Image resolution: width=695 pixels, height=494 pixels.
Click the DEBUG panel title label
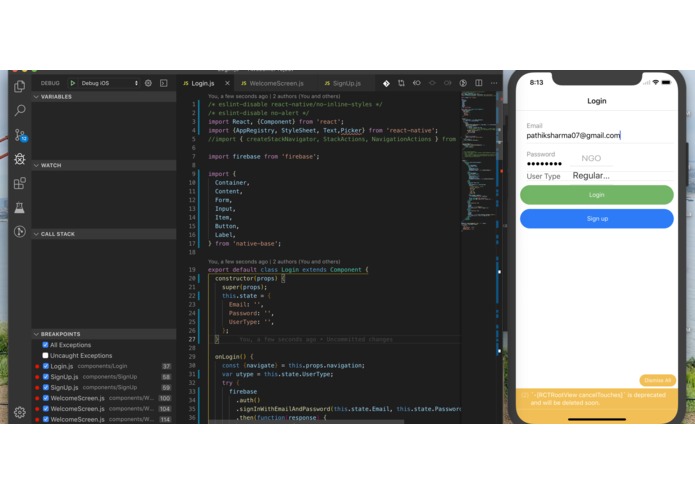50,83
